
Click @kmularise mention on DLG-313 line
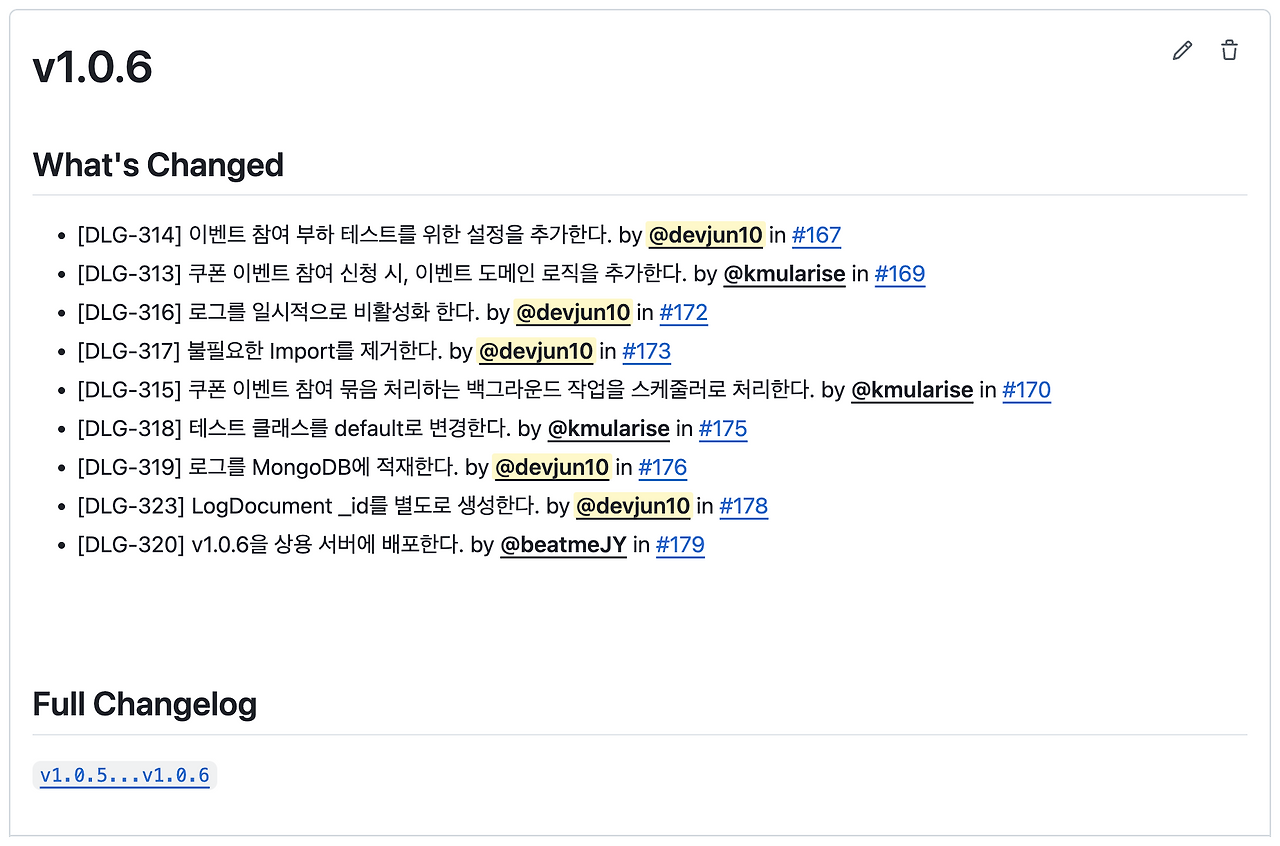pyautogui.click(x=784, y=274)
